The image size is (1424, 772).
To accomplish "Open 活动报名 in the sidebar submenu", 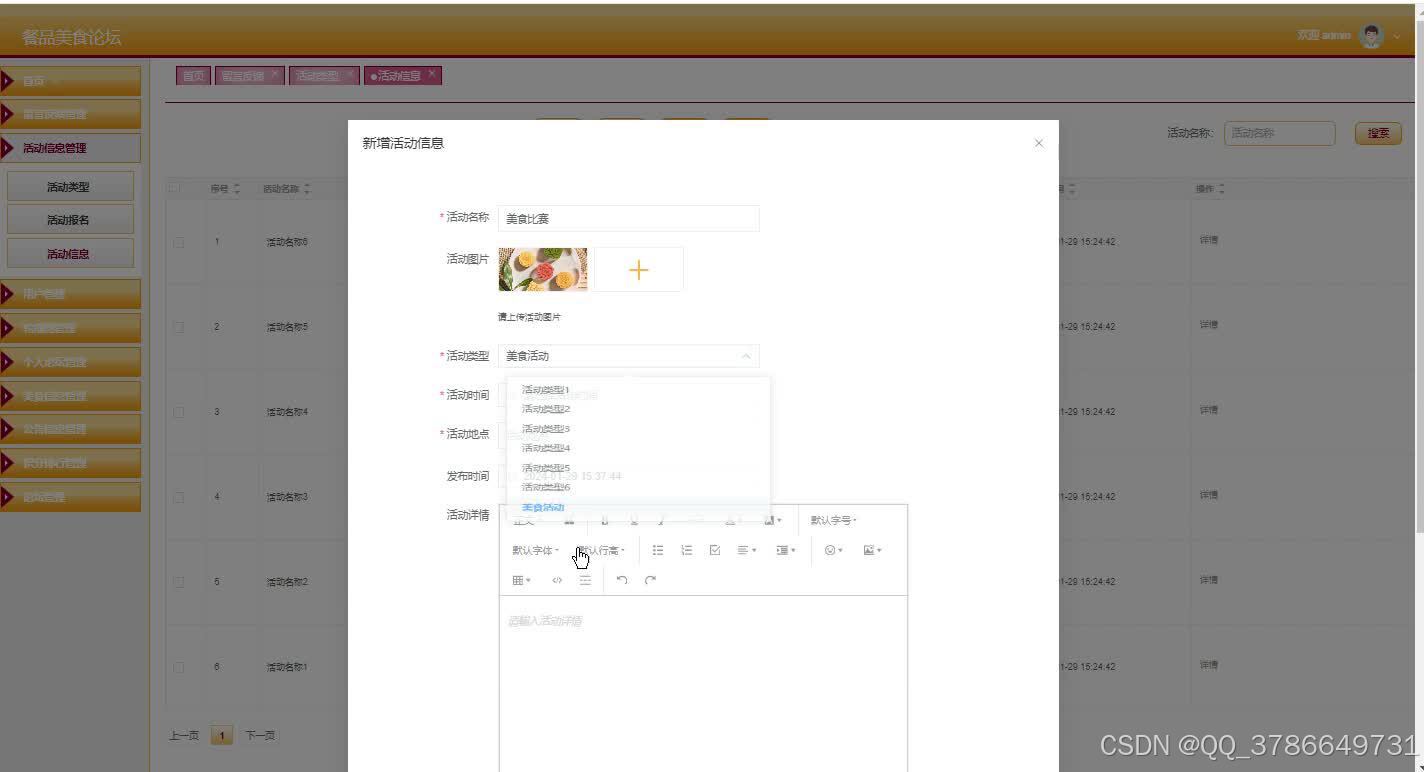I will [x=70, y=220].
